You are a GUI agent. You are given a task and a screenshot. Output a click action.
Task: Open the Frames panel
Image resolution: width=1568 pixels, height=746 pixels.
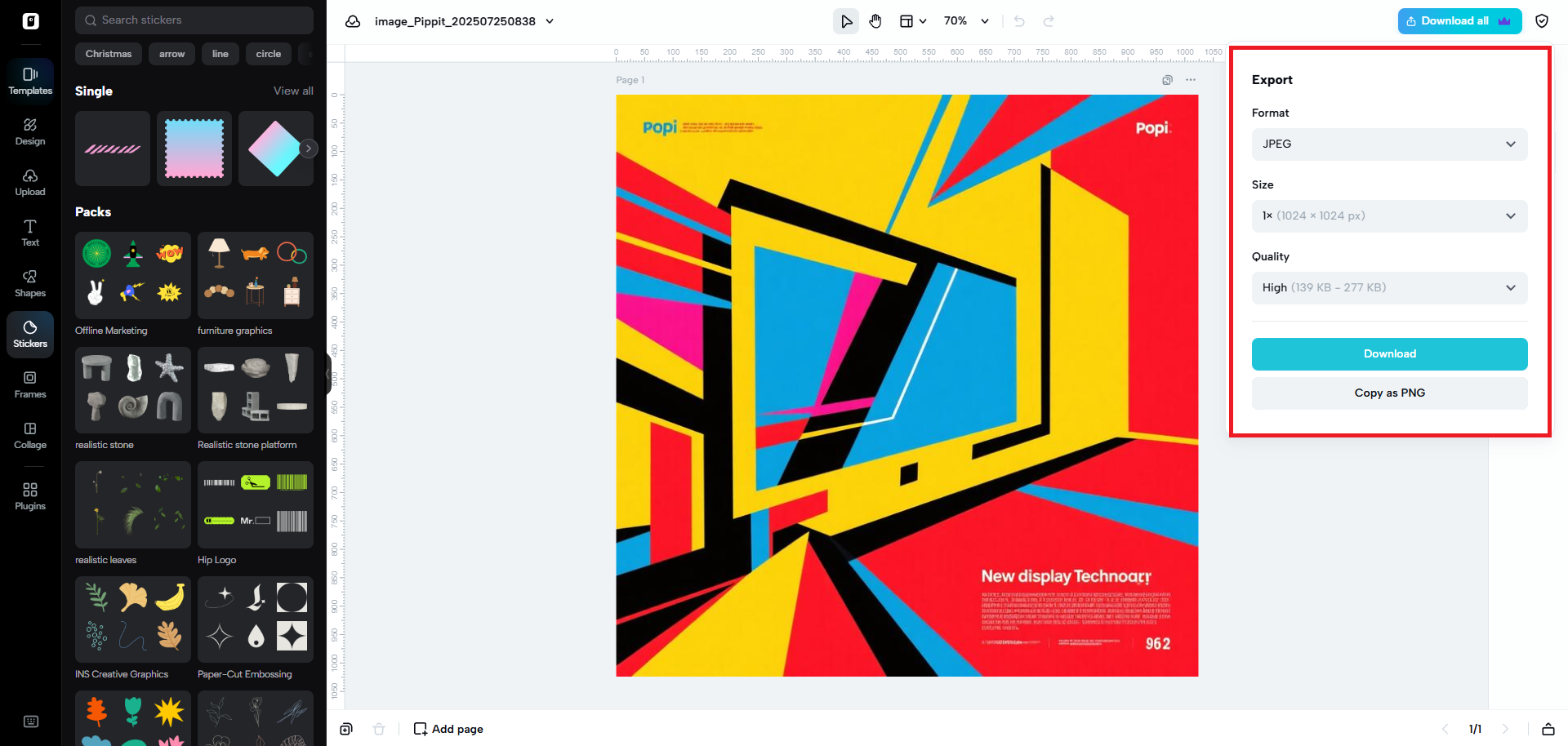29,384
